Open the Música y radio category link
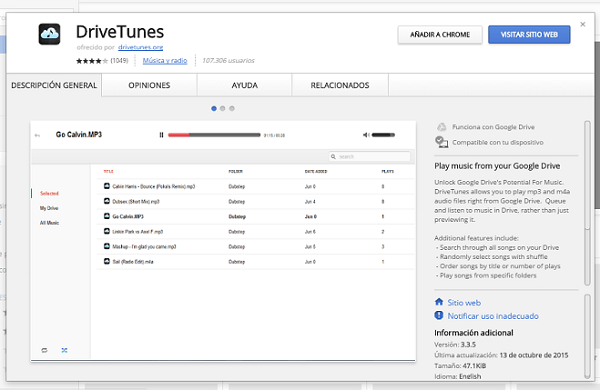The height and width of the screenshot is (390, 600). [165, 60]
